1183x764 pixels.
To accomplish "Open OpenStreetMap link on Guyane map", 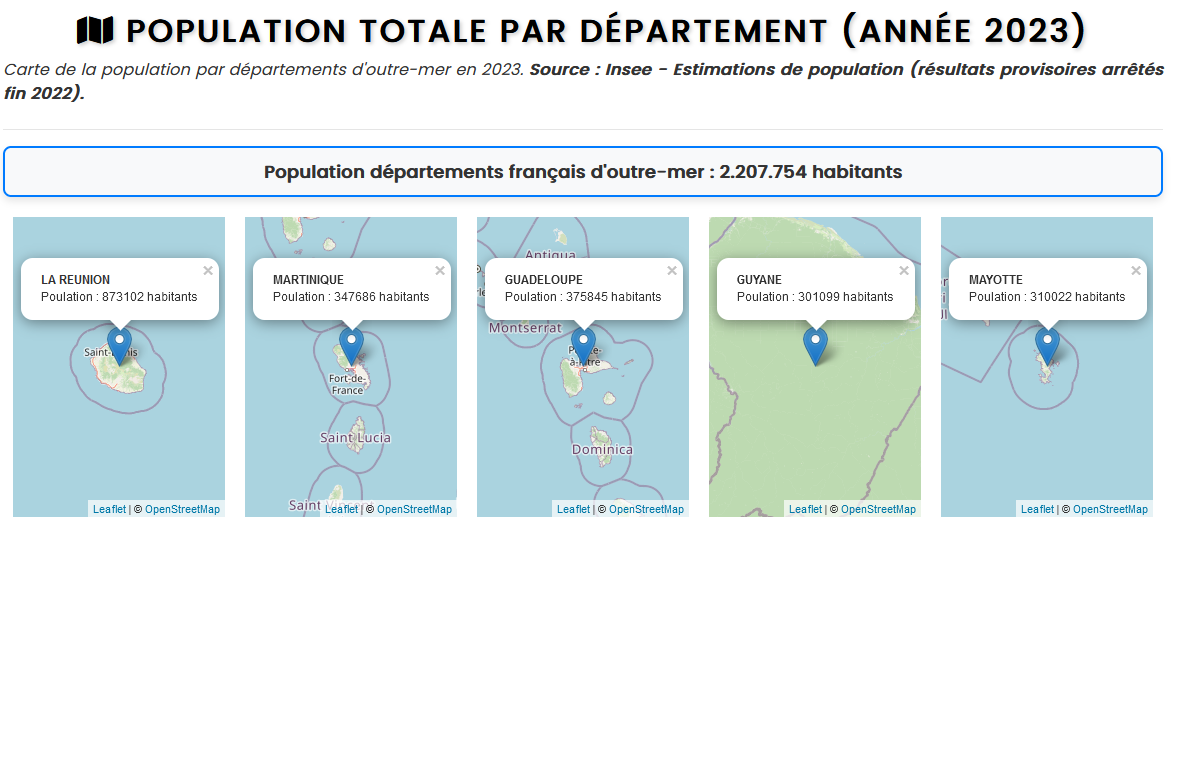I will (x=878, y=510).
